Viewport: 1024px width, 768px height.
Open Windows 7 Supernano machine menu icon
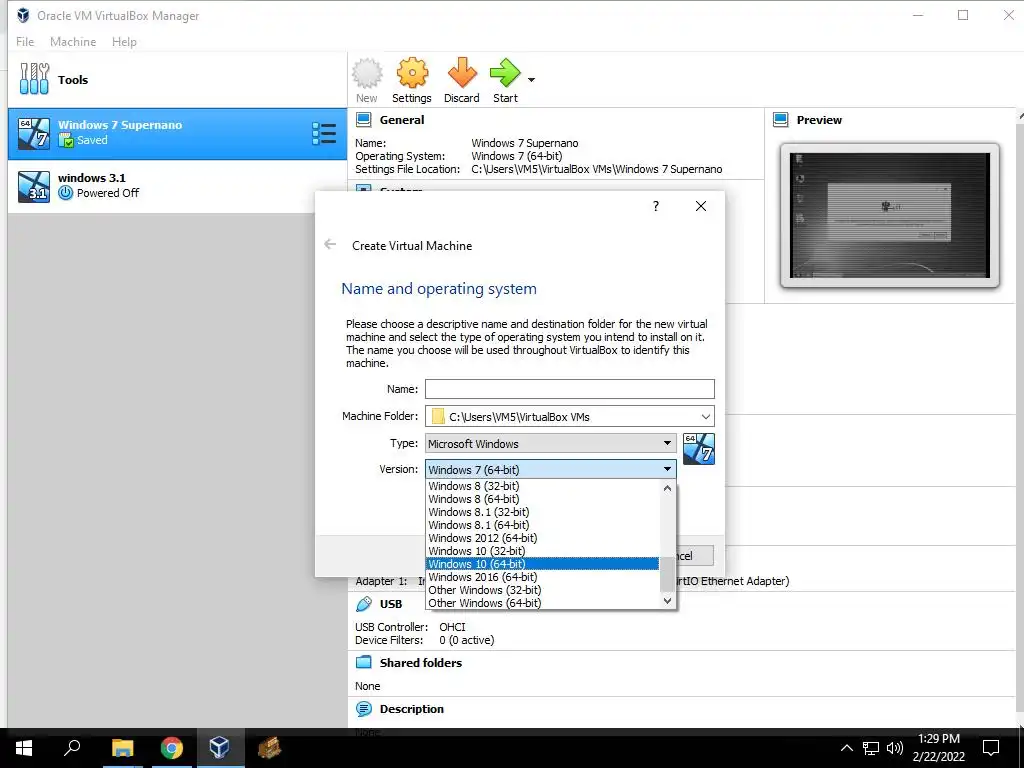coord(324,133)
